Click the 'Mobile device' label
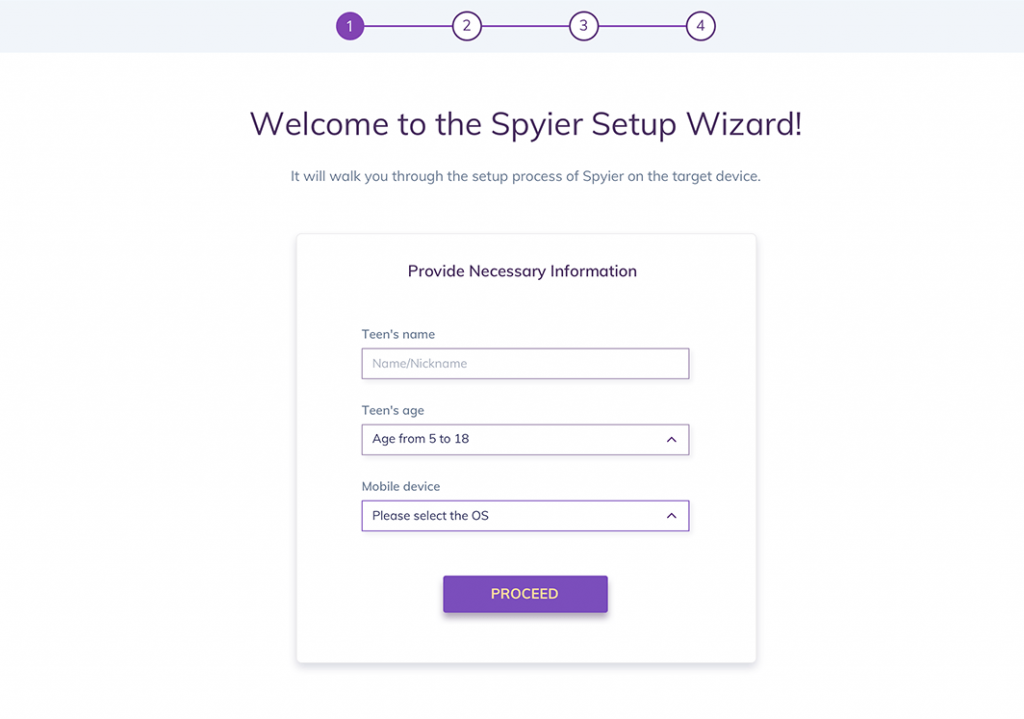The height and width of the screenshot is (719, 1024). 401,487
